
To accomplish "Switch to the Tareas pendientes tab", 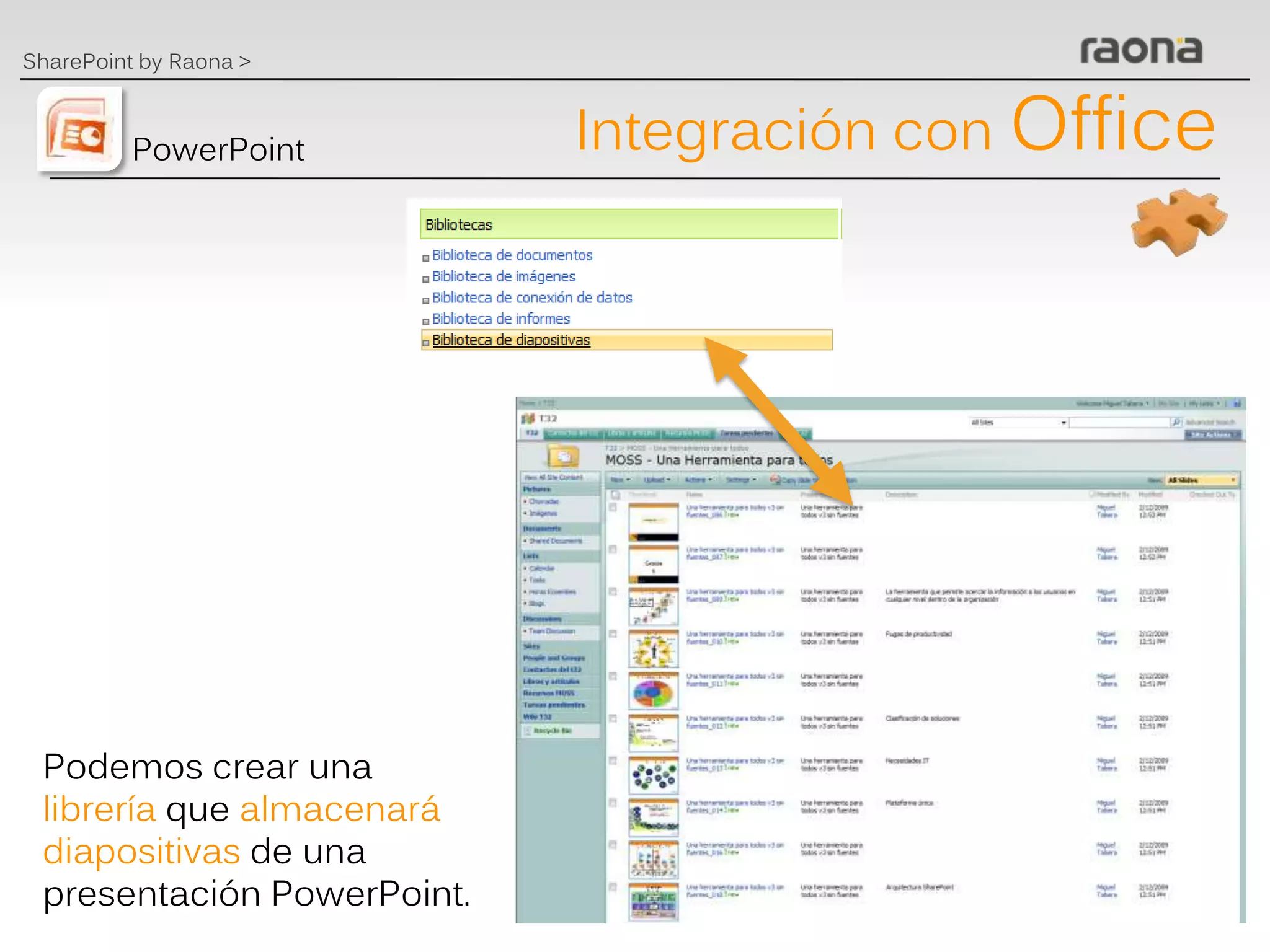I will coord(747,433).
